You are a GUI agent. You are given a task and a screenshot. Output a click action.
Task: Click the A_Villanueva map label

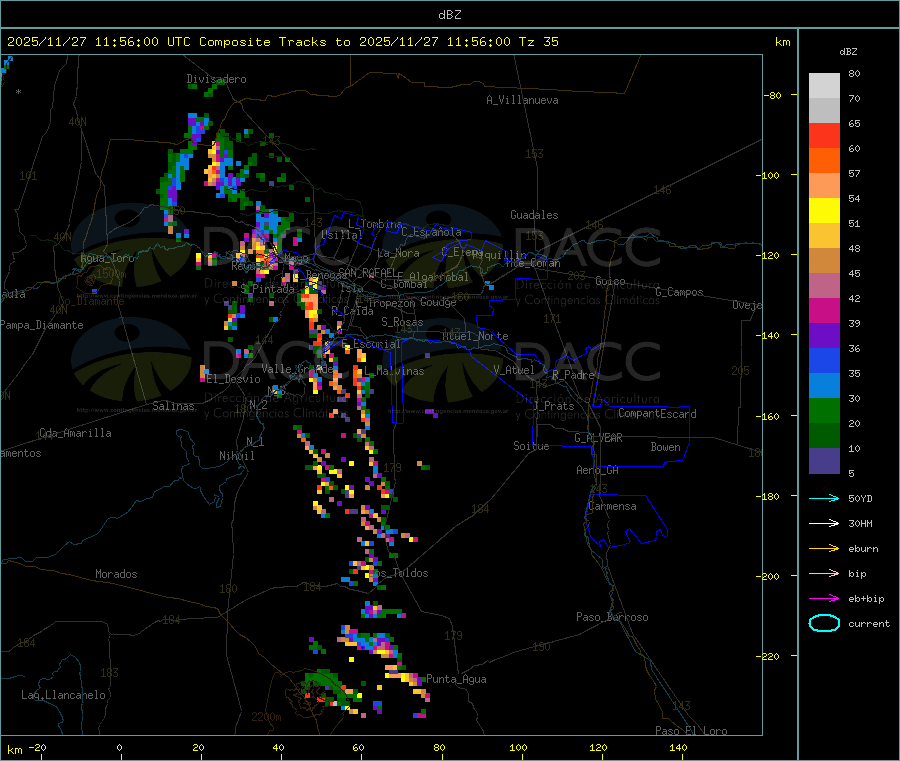[522, 100]
